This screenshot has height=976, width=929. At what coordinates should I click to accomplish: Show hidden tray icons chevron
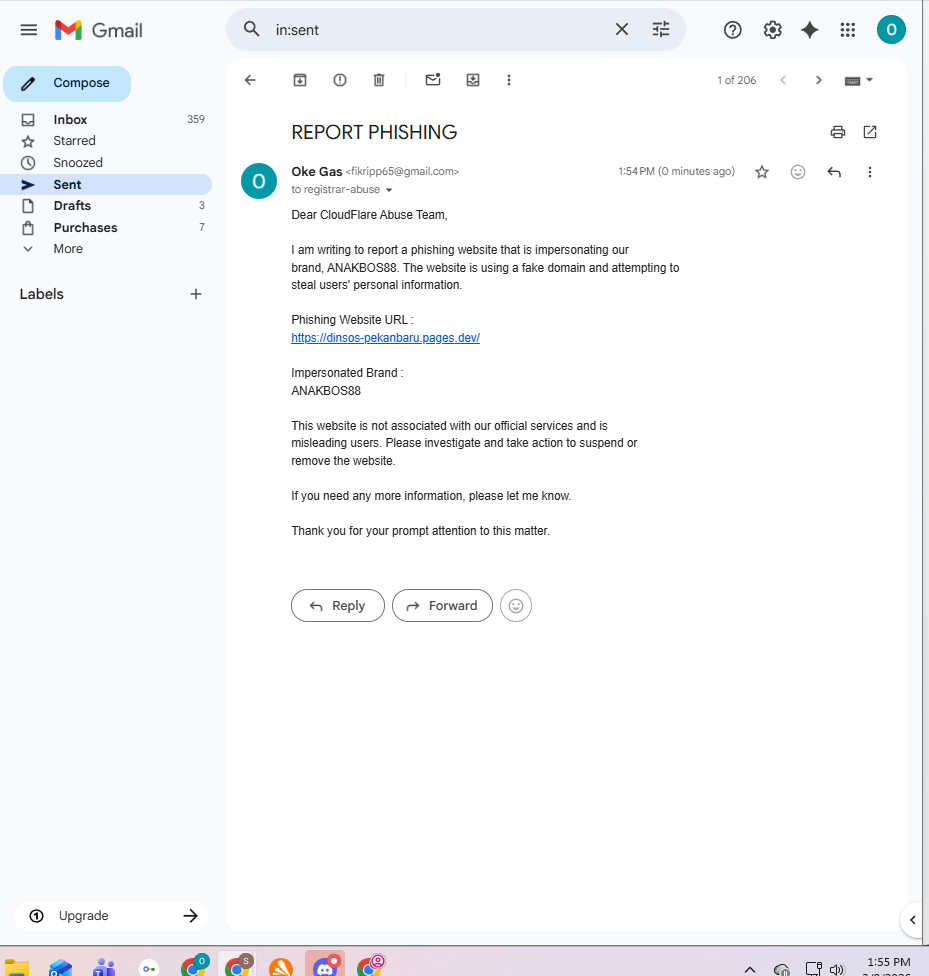[750, 969]
